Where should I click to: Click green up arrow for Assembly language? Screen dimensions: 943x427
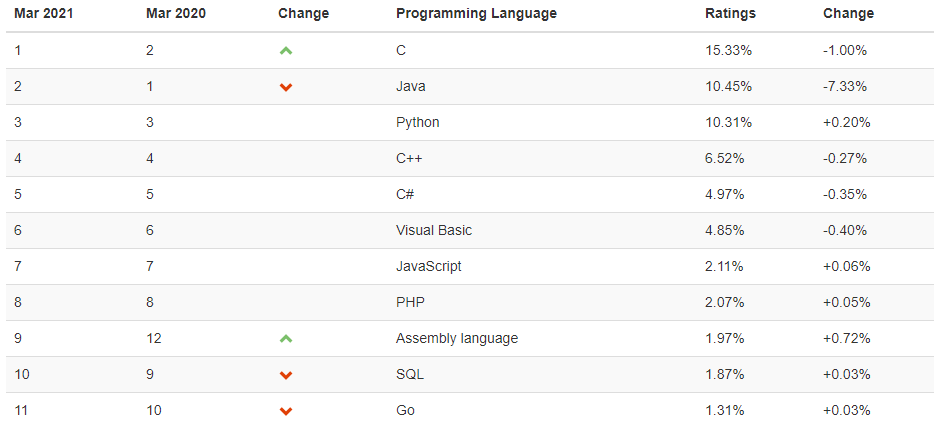coord(286,339)
